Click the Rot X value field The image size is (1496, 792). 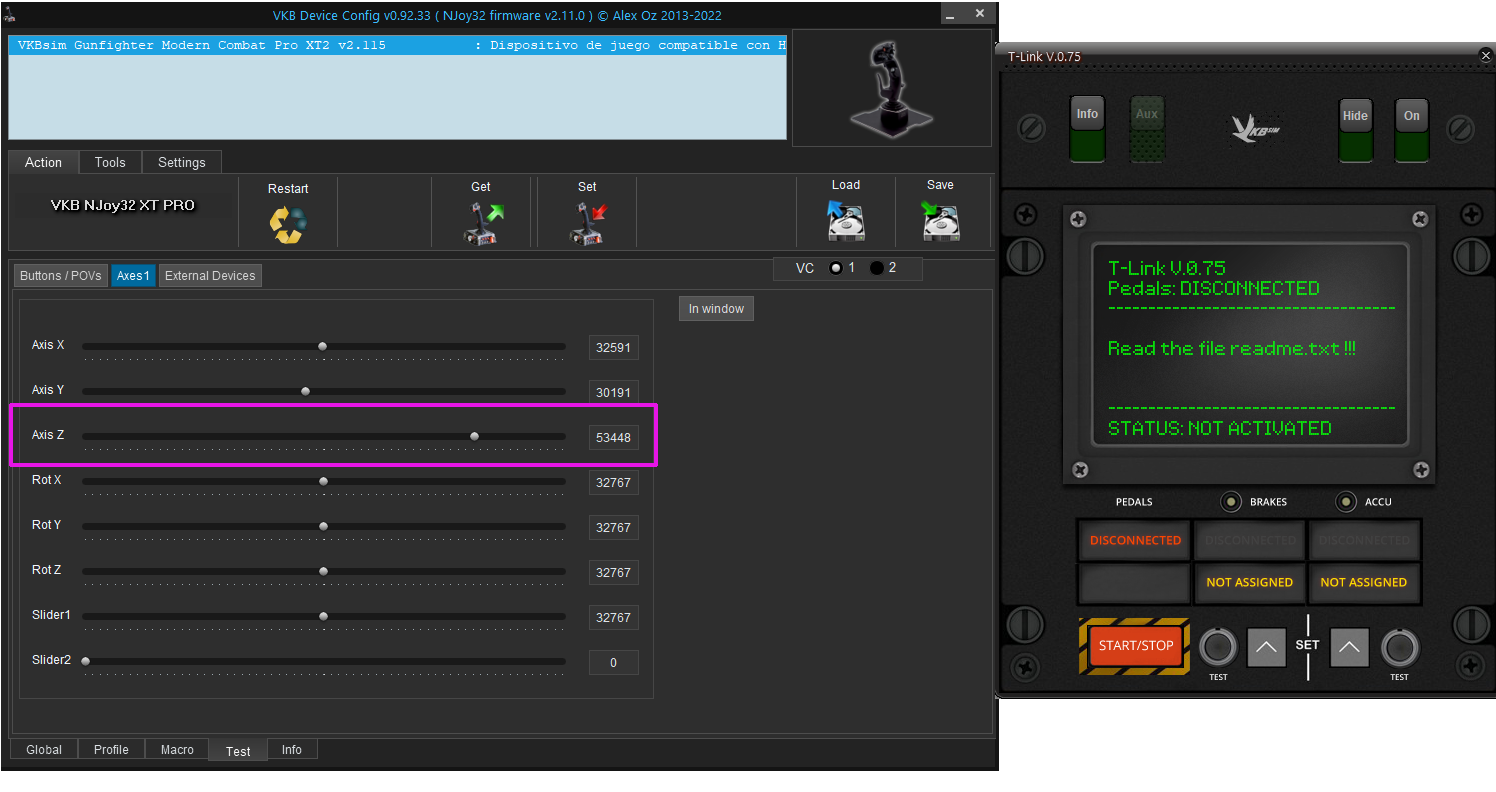[x=613, y=483]
